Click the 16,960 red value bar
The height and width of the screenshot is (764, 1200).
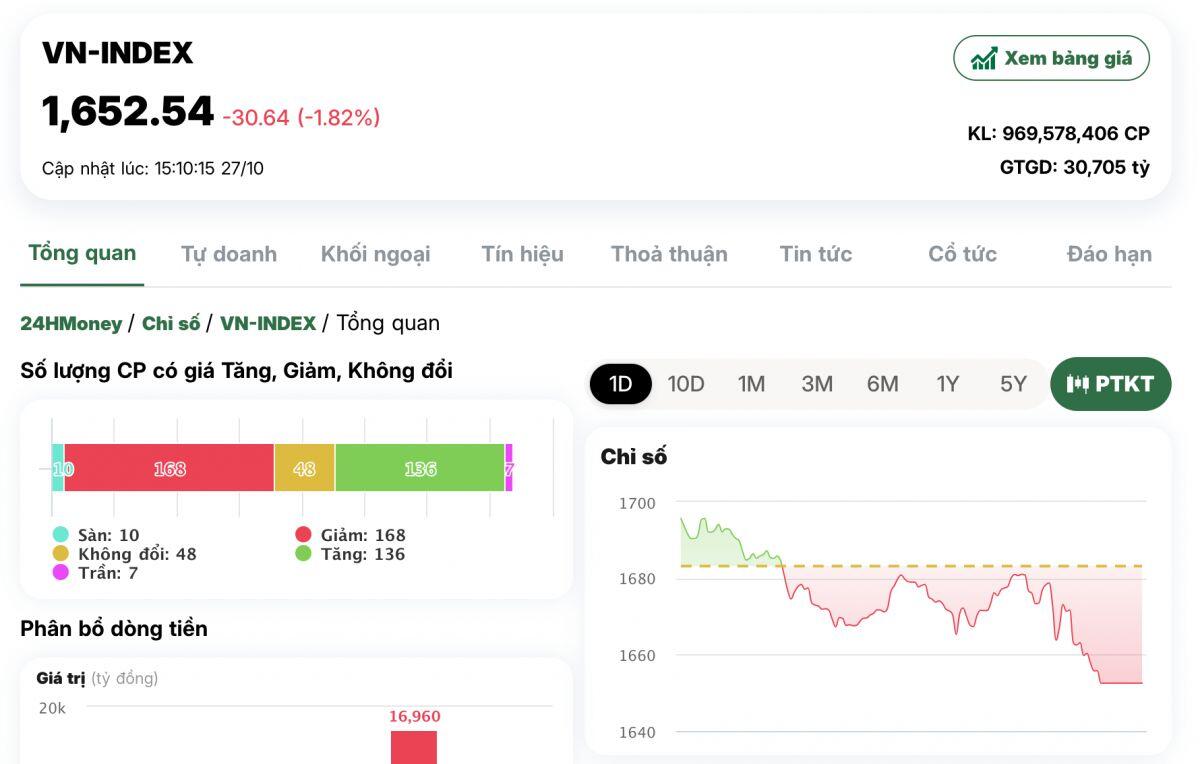pyautogui.click(x=414, y=747)
